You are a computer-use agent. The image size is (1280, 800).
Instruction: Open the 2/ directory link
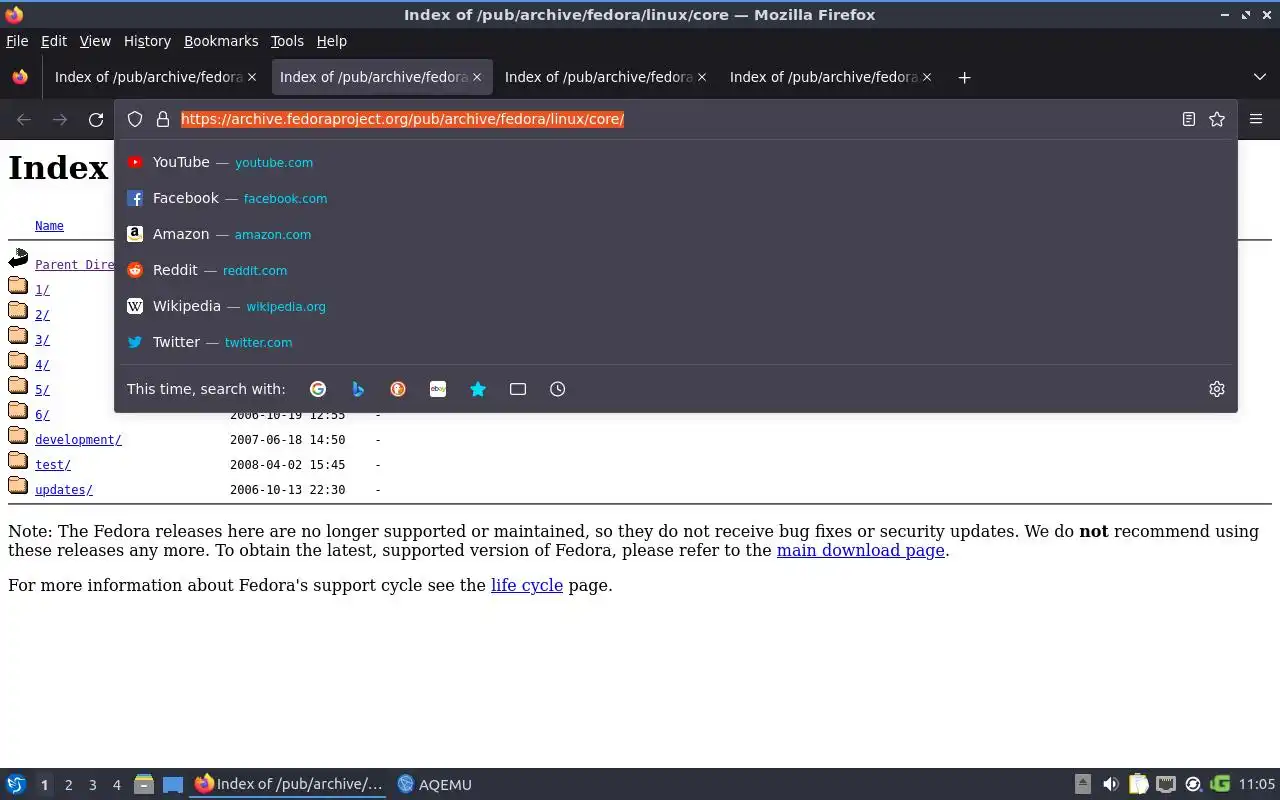point(42,315)
